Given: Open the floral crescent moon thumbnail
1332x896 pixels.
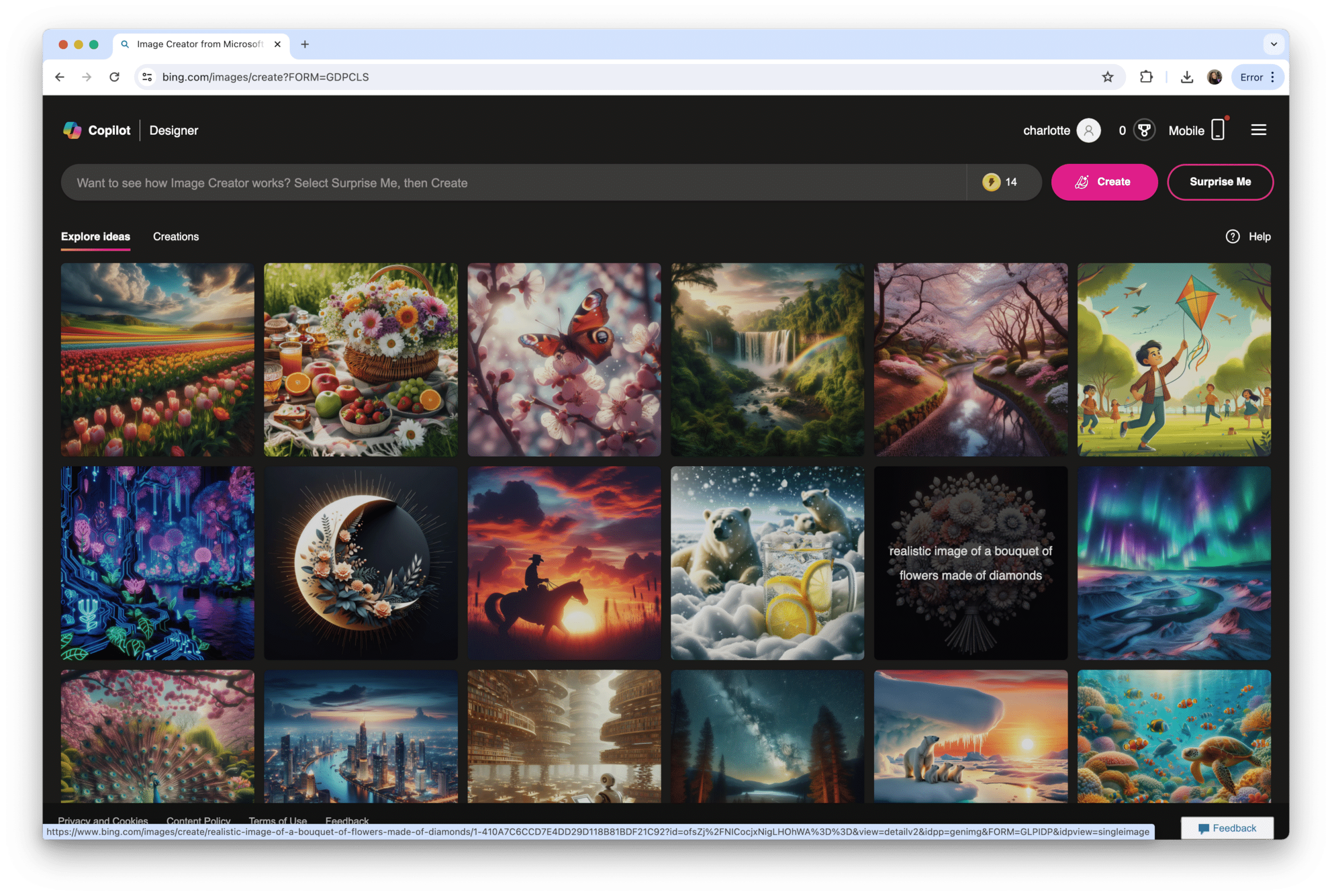Looking at the screenshot, I should click(361, 564).
